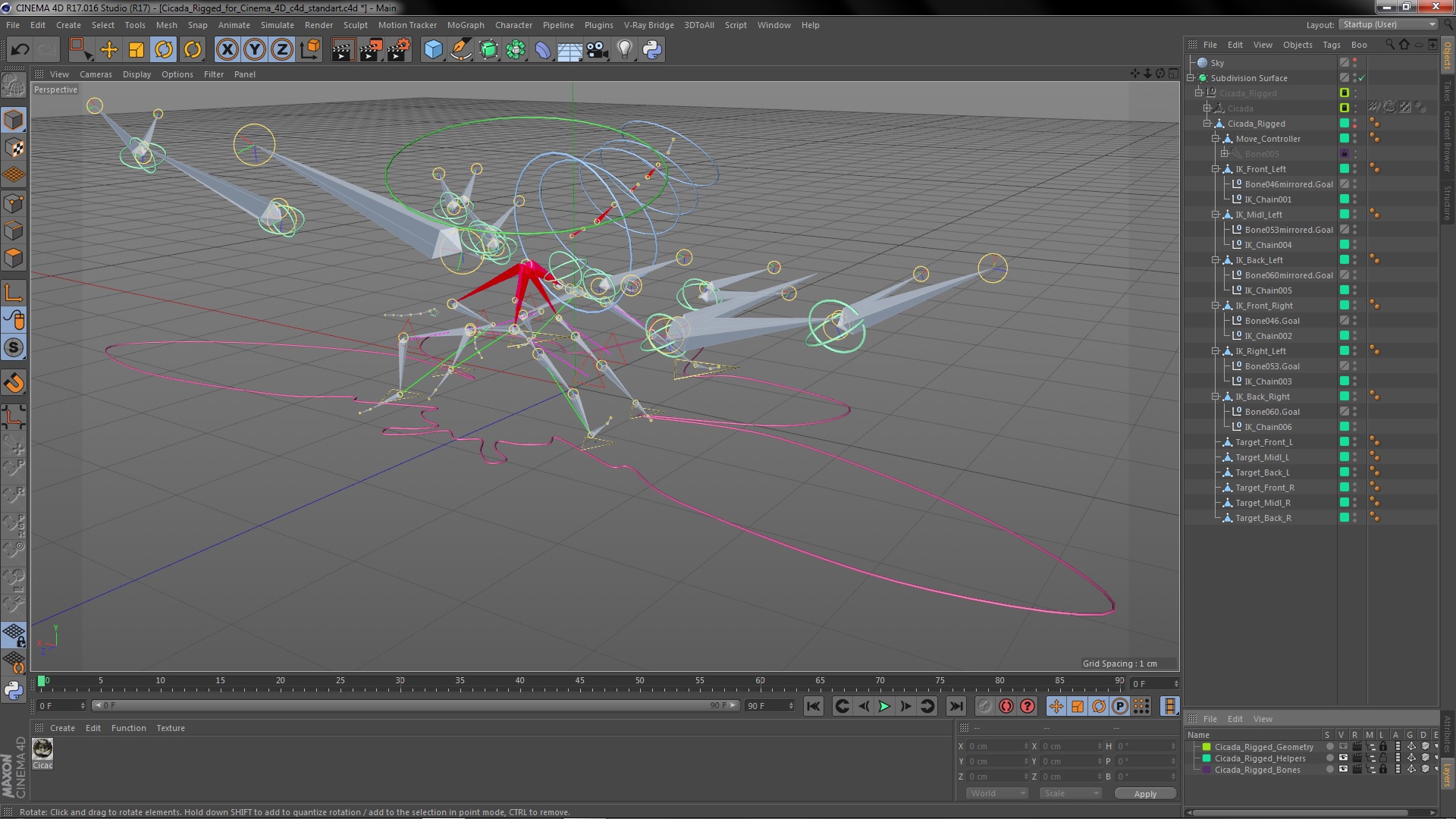Add a Floor environment object
1456x819 pixels.
point(570,50)
